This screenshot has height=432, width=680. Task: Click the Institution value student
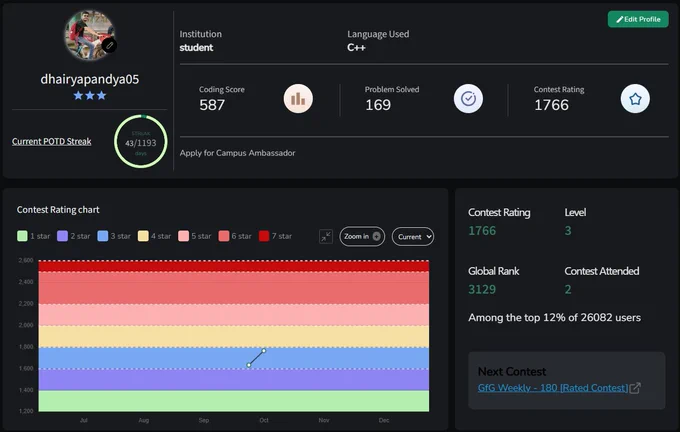point(196,48)
